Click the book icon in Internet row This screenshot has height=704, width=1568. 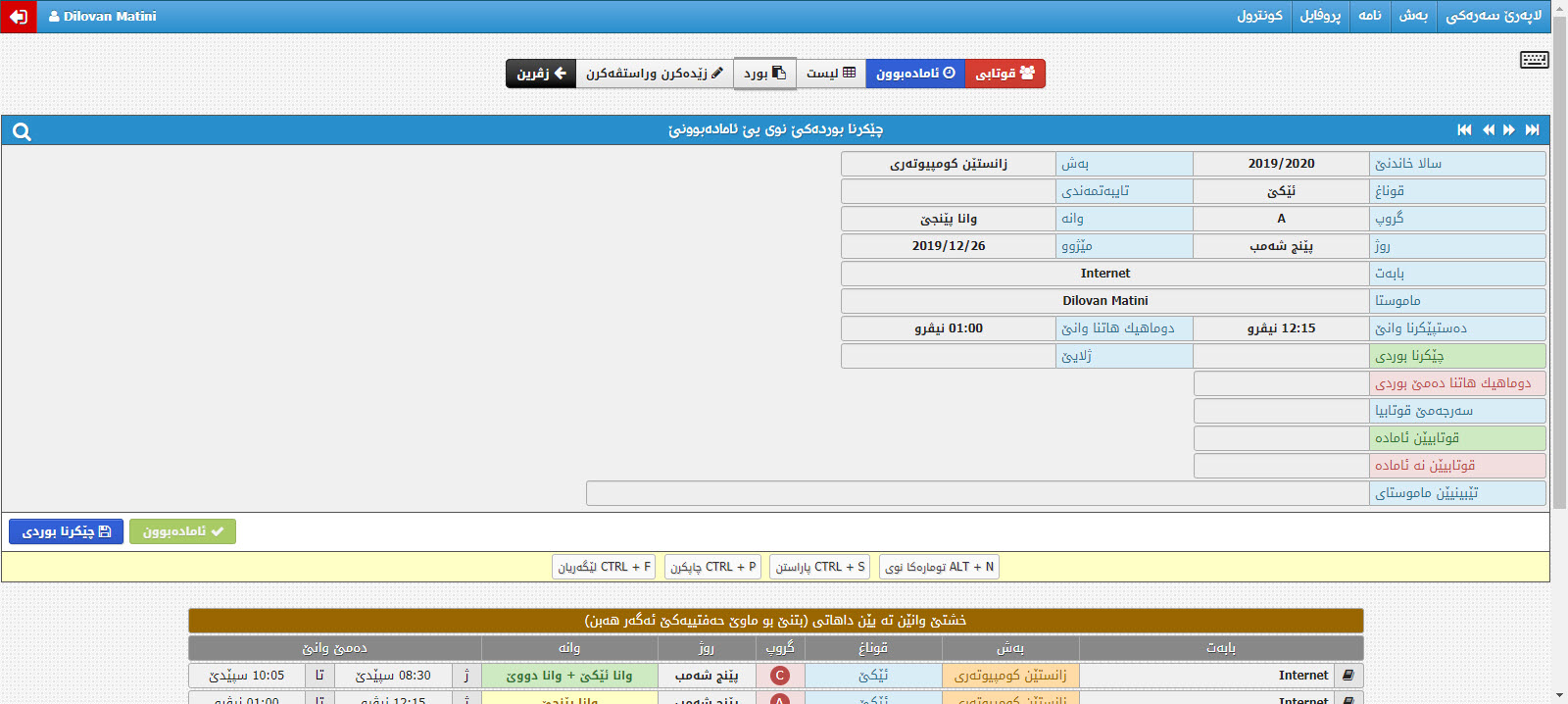pyautogui.click(x=1348, y=676)
